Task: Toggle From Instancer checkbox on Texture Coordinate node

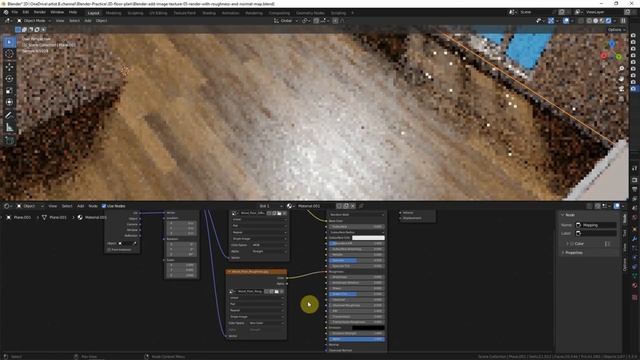Action: click(x=109, y=249)
